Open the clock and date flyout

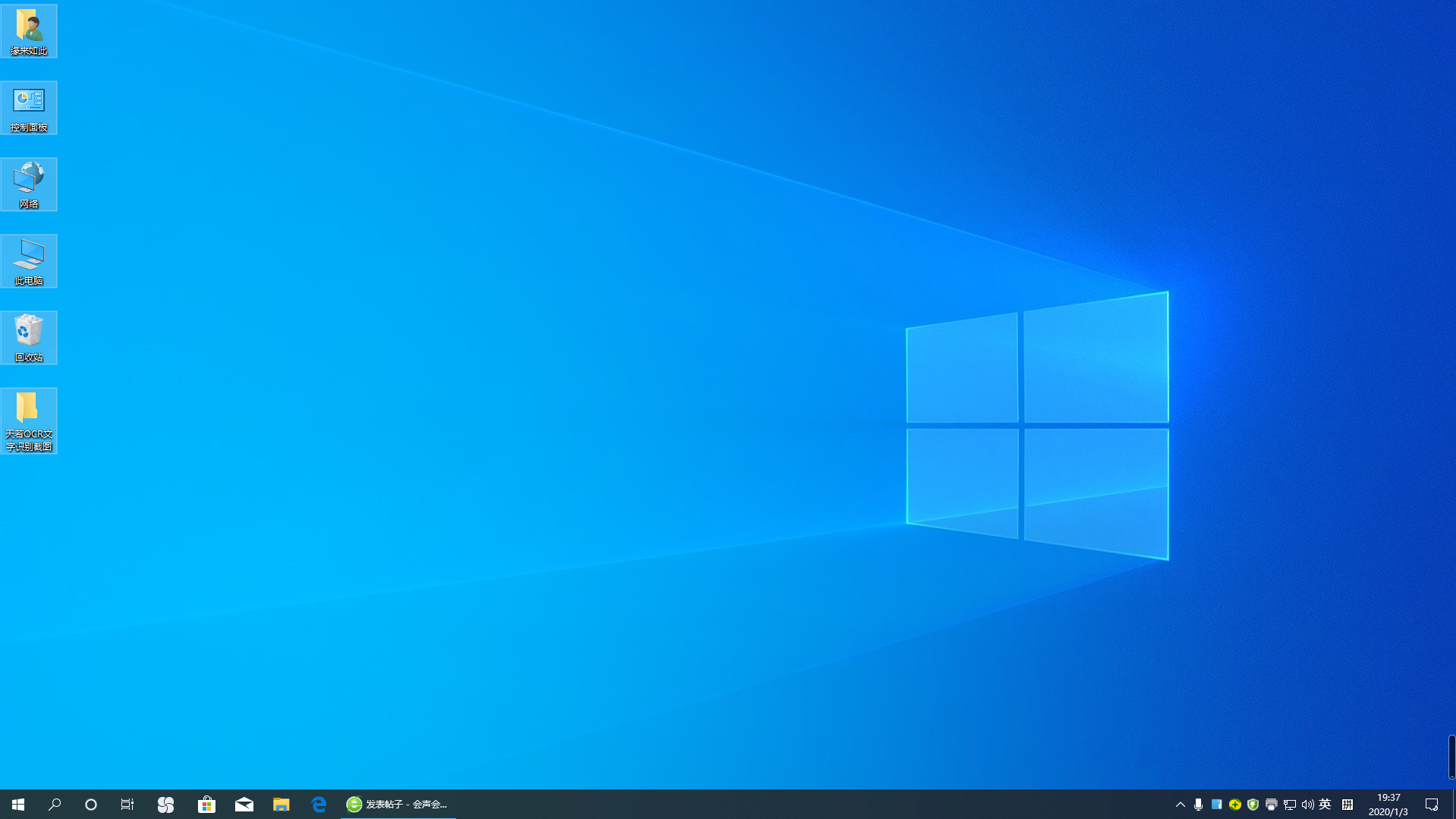coord(1388,805)
